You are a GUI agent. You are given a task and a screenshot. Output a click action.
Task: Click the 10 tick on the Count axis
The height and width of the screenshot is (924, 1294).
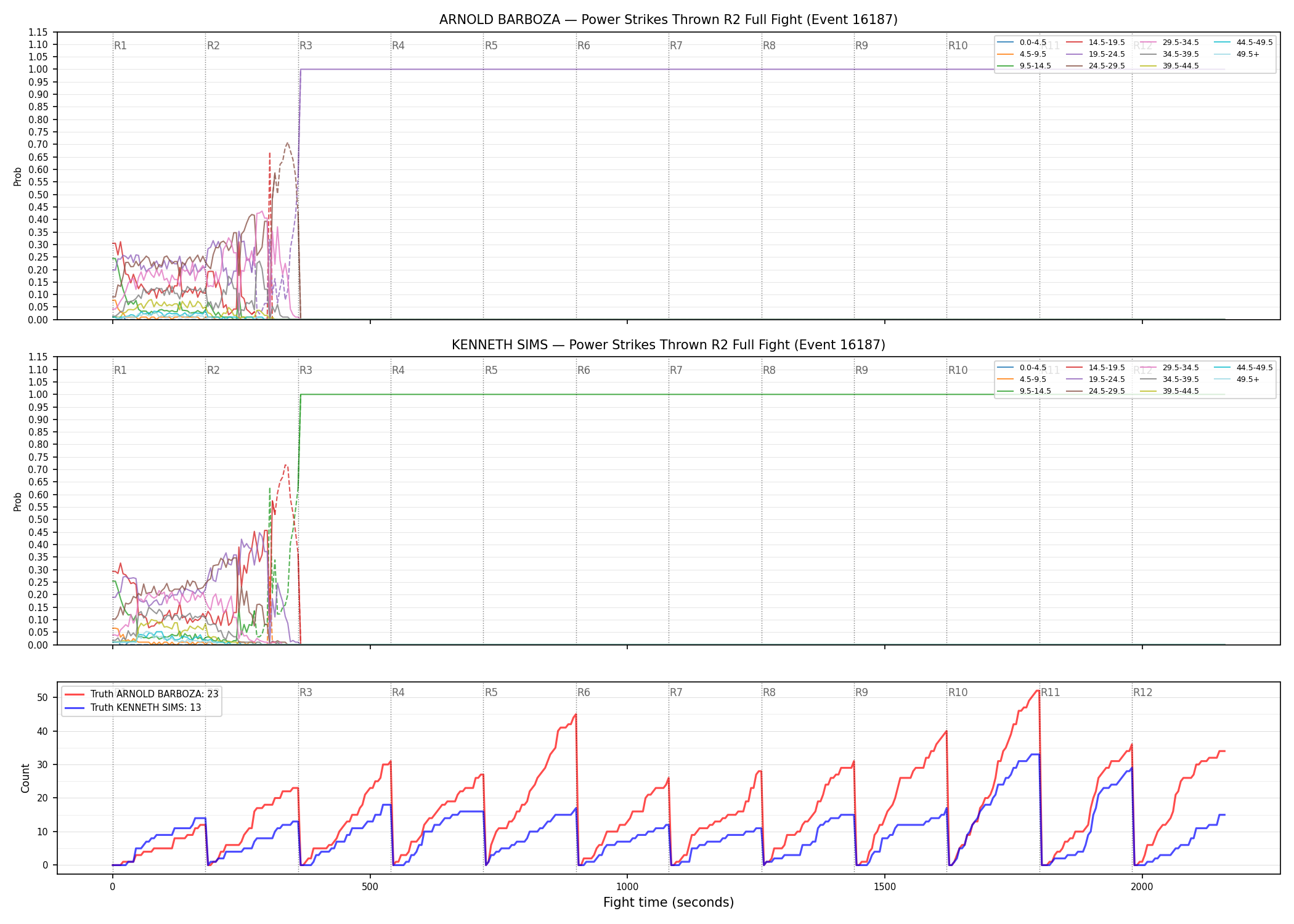click(x=43, y=832)
